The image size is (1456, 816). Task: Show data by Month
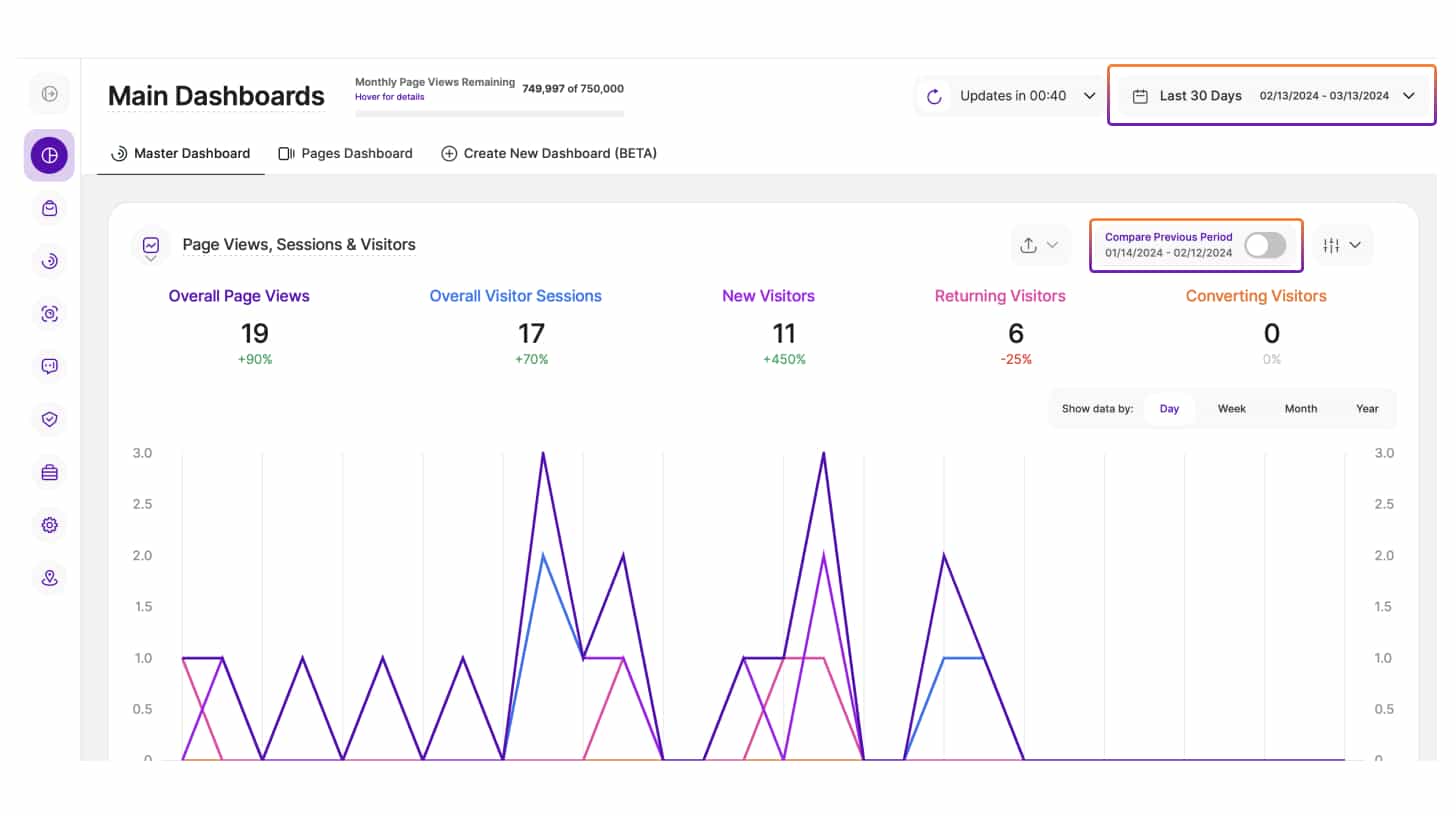(1300, 408)
